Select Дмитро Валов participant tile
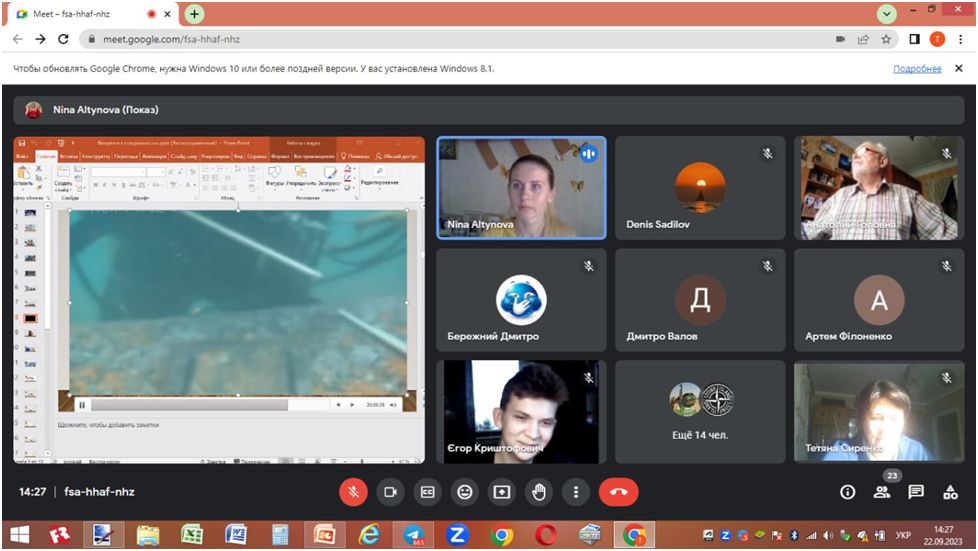Screen dimensions: 978x551 (x=700, y=300)
